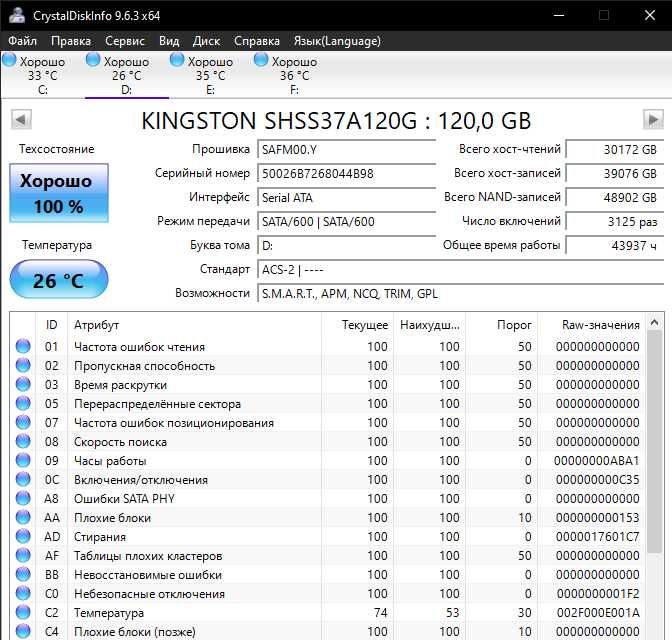
Task: Click status icon for attribute 09 Часы работы
Action: point(23,460)
